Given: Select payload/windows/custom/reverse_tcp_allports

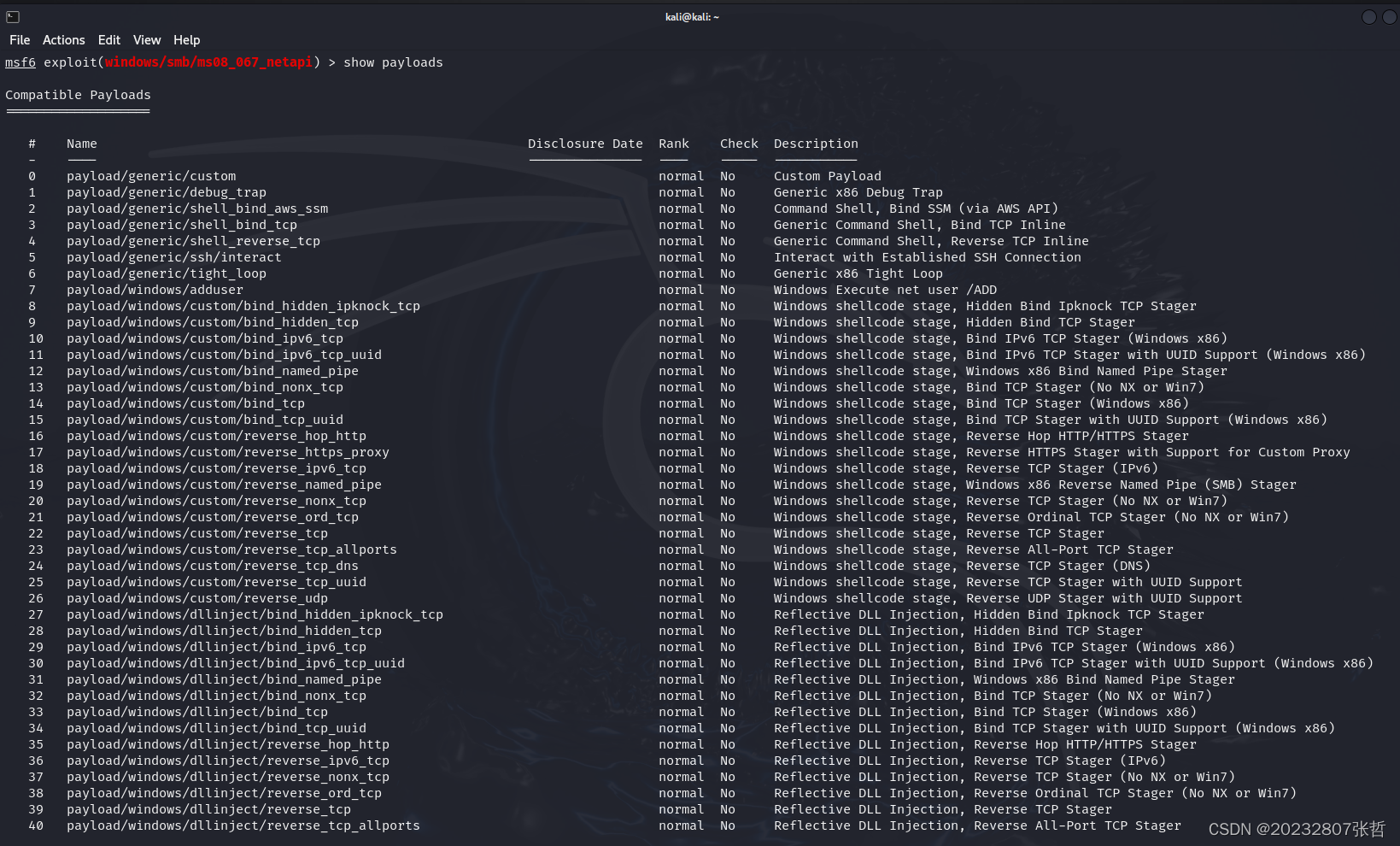Looking at the screenshot, I should point(232,549).
